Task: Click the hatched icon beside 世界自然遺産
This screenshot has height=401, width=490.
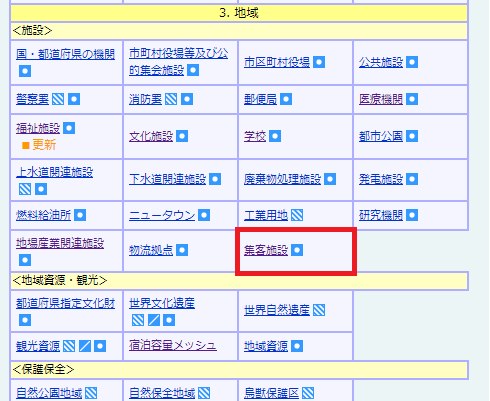Action: 319,310
